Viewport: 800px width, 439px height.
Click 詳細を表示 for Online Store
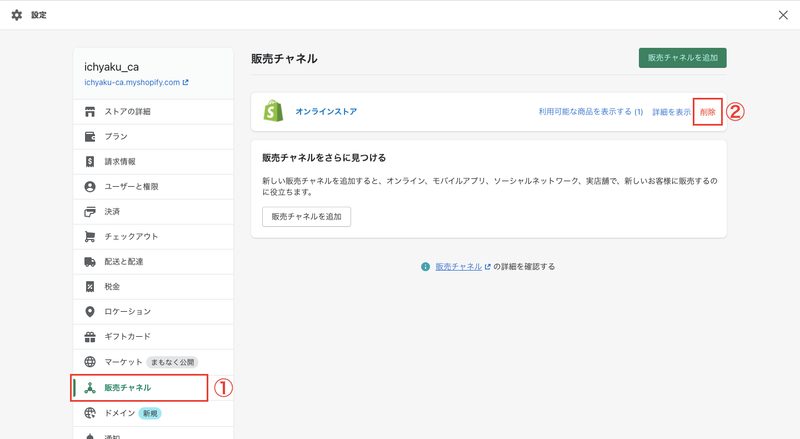click(671, 112)
